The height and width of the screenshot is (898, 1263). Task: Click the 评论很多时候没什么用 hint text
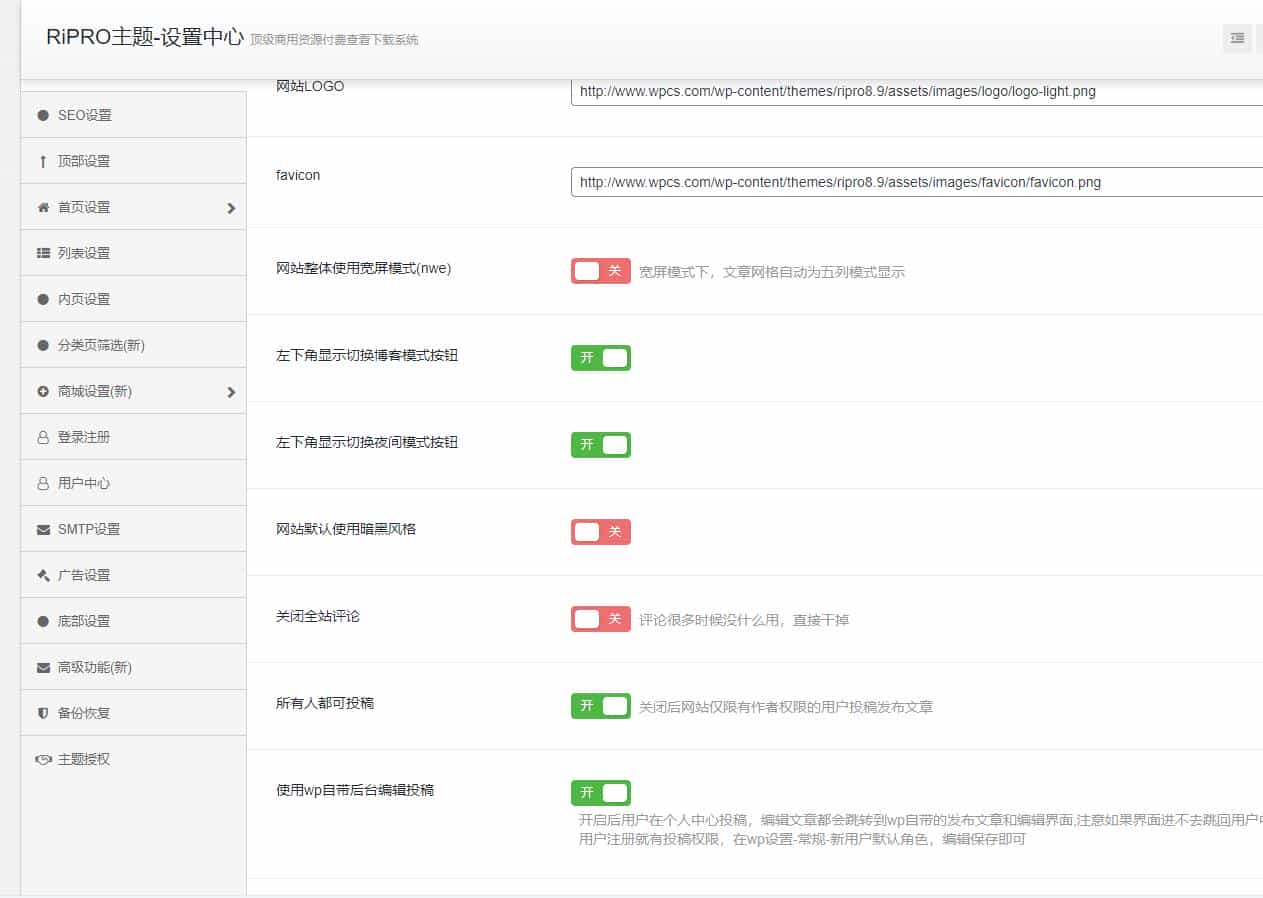pos(744,620)
